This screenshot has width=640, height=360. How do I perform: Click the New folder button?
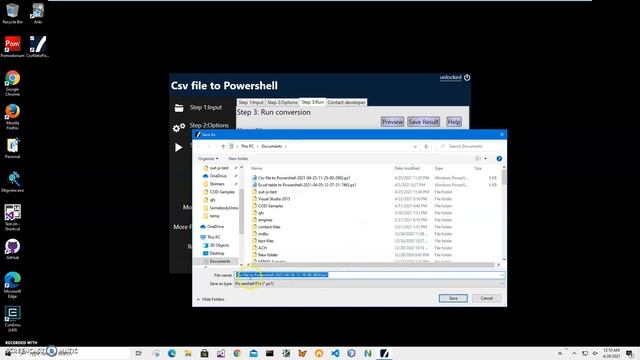tap(238, 158)
